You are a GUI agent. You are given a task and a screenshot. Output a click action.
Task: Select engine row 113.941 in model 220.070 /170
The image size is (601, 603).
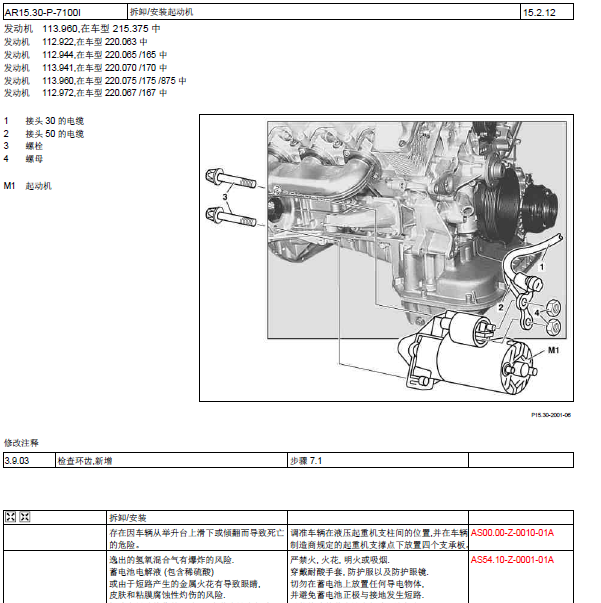tap(85, 68)
